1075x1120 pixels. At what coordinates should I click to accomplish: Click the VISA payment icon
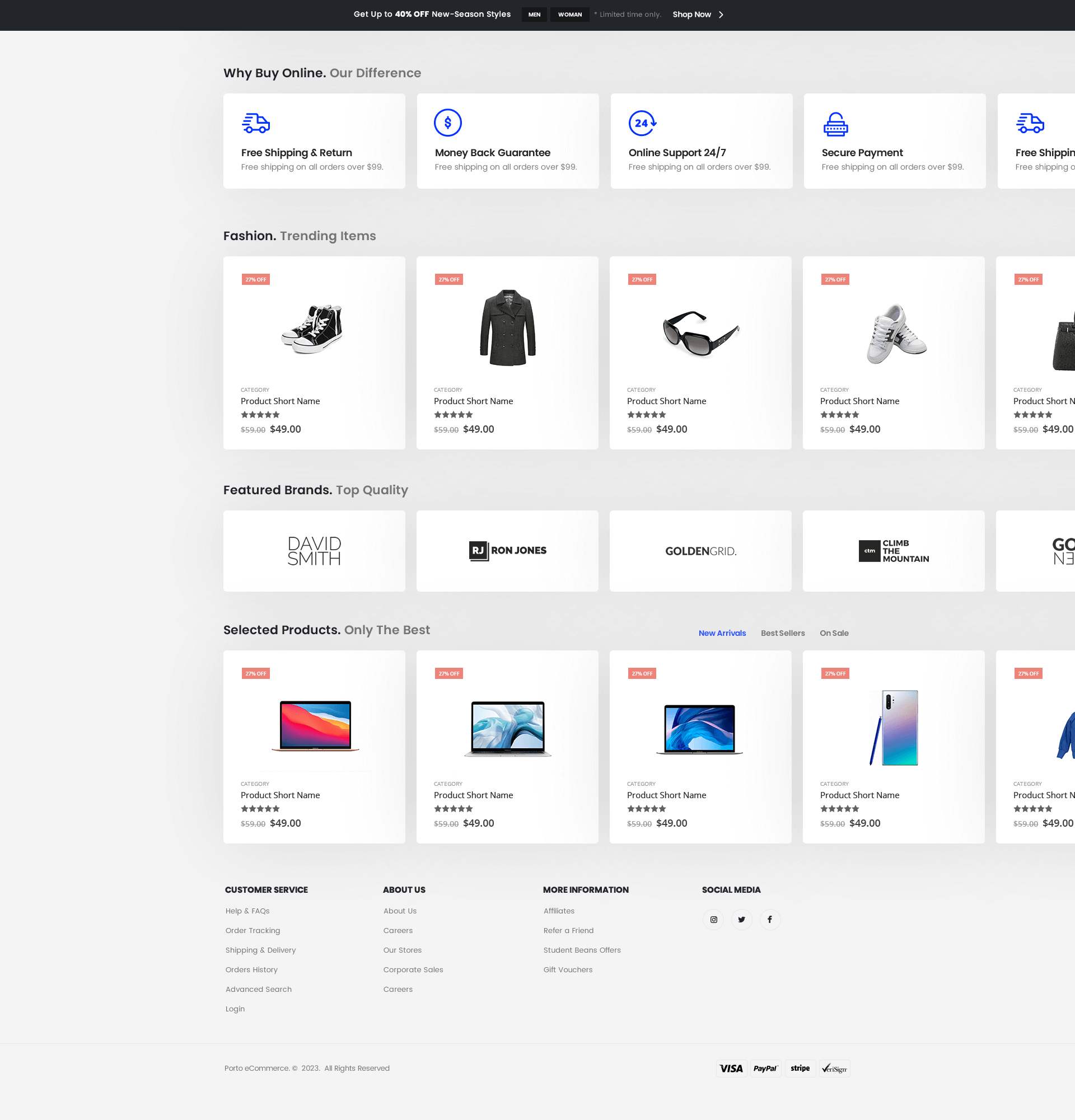pyautogui.click(x=731, y=1069)
